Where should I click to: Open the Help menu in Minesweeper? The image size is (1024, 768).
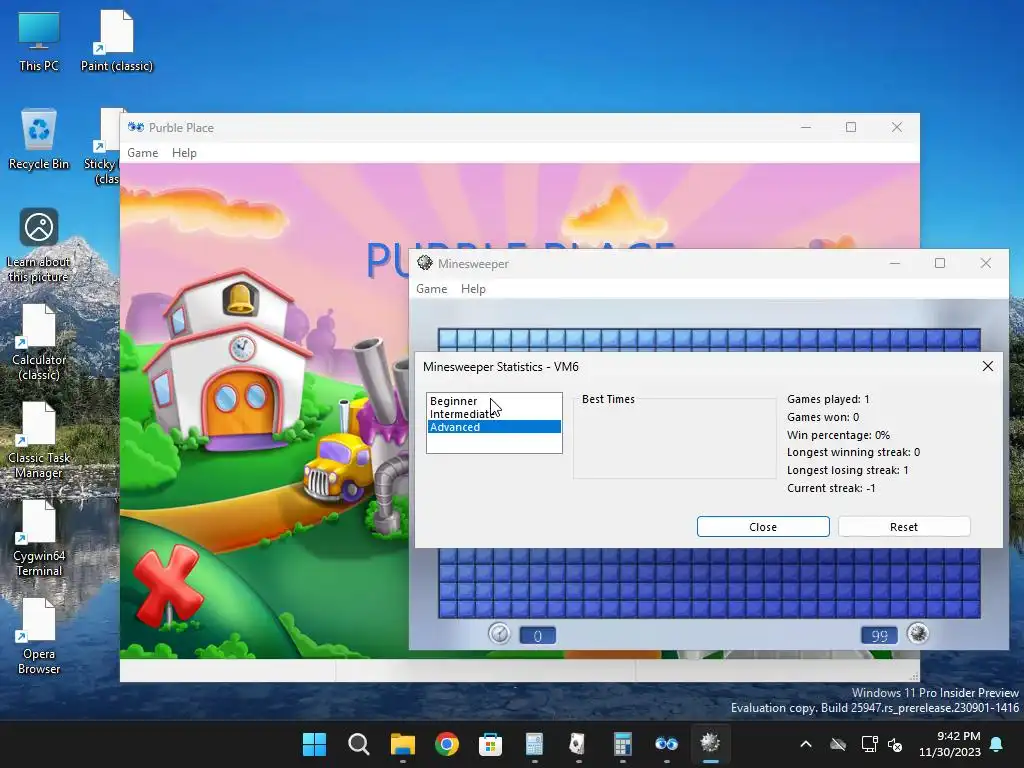point(473,289)
